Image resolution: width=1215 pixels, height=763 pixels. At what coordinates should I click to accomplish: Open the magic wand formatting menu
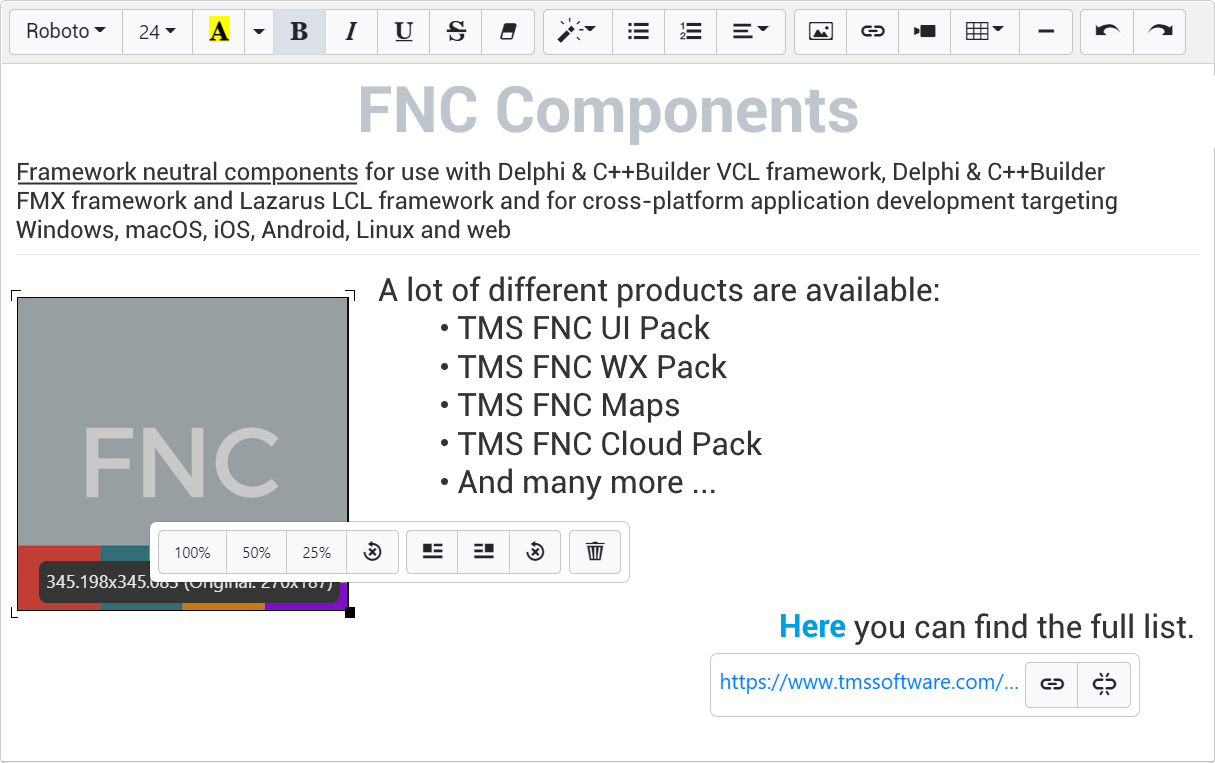pos(576,31)
